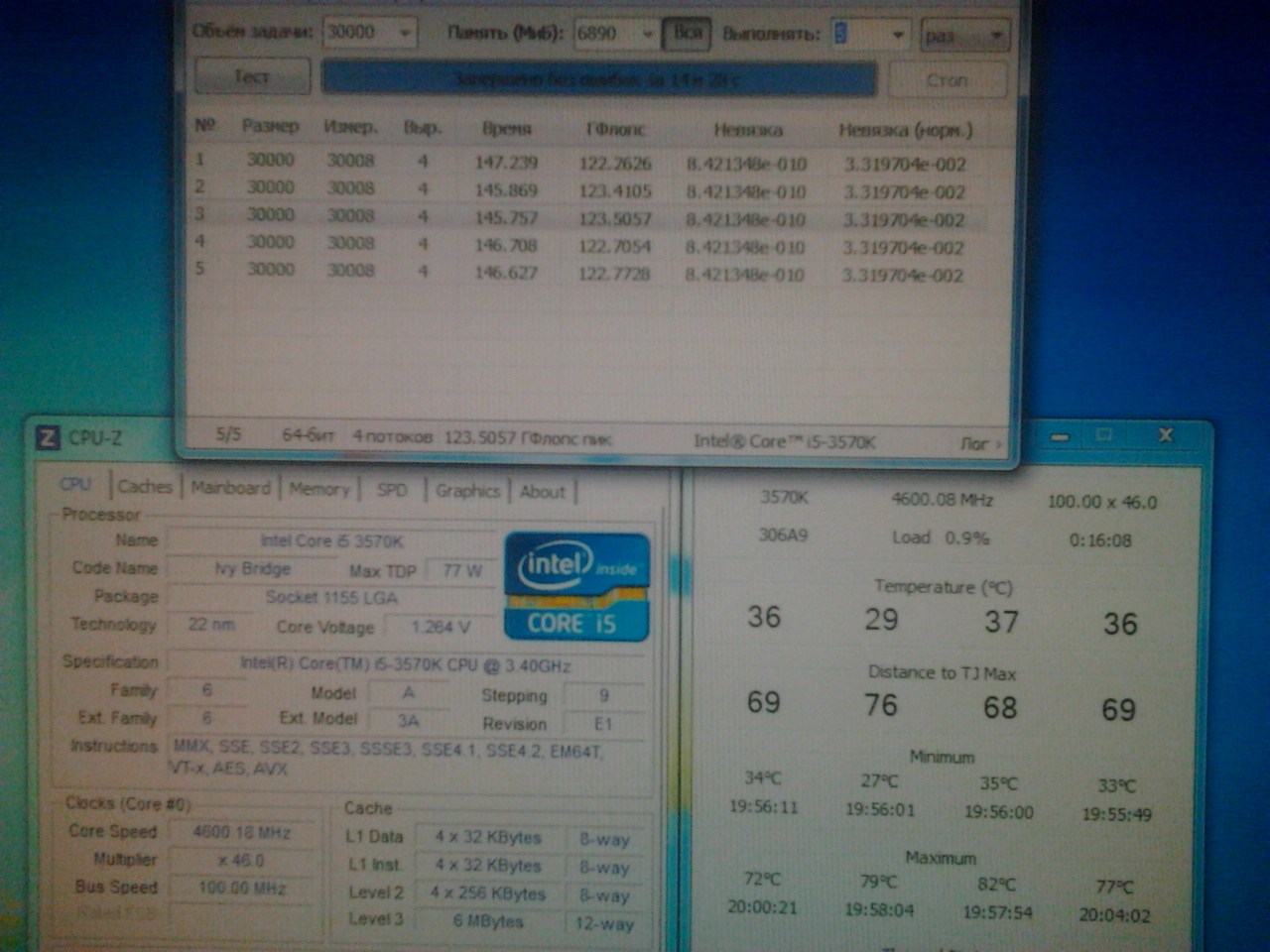Viewport: 1270px width, 952px height.
Task: Select the time cell 146.708 in row 4
Action: [x=506, y=244]
